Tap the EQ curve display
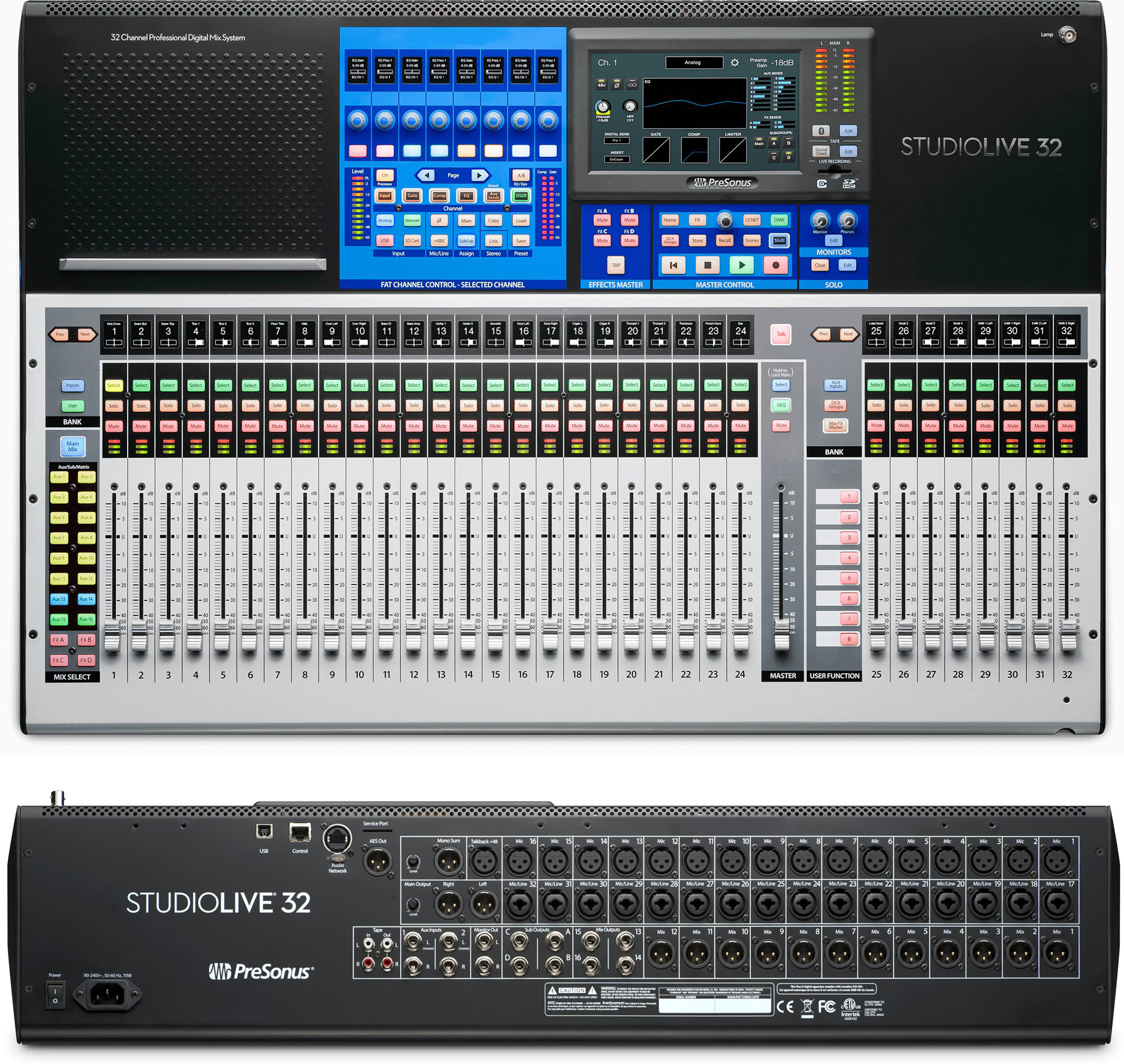The image size is (1124, 1064). [695, 103]
